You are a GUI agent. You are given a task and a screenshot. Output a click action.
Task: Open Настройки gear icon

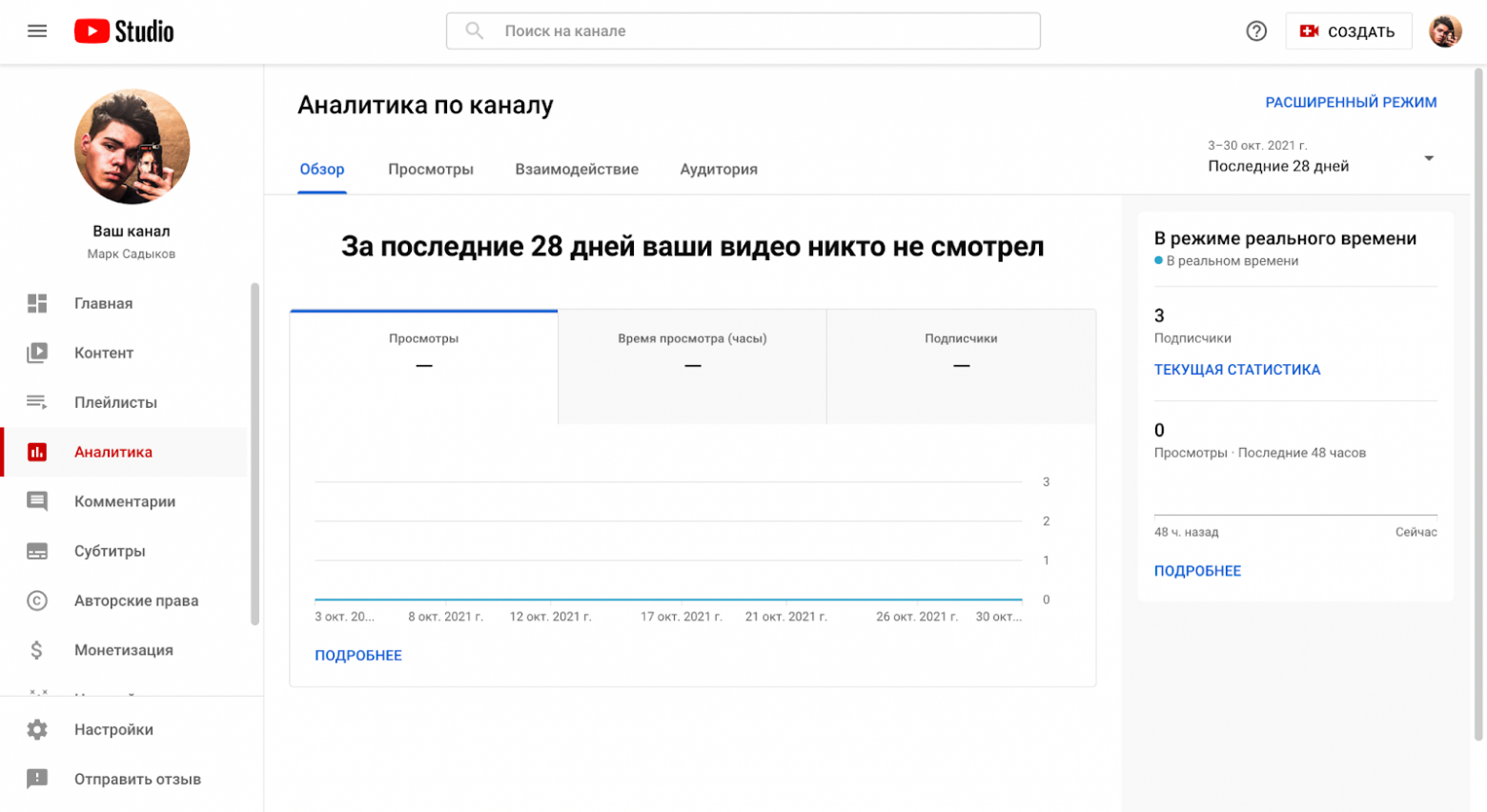tap(37, 729)
